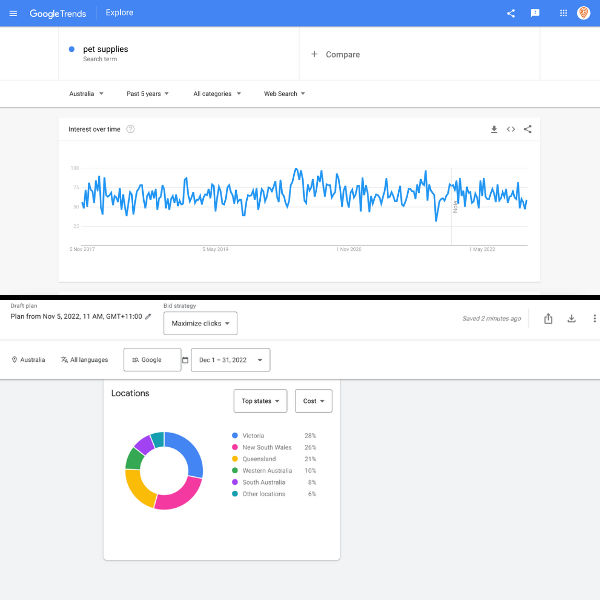Click the Australia location setting in plan
The width and height of the screenshot is (600, 600).
(x=28, y=360)
